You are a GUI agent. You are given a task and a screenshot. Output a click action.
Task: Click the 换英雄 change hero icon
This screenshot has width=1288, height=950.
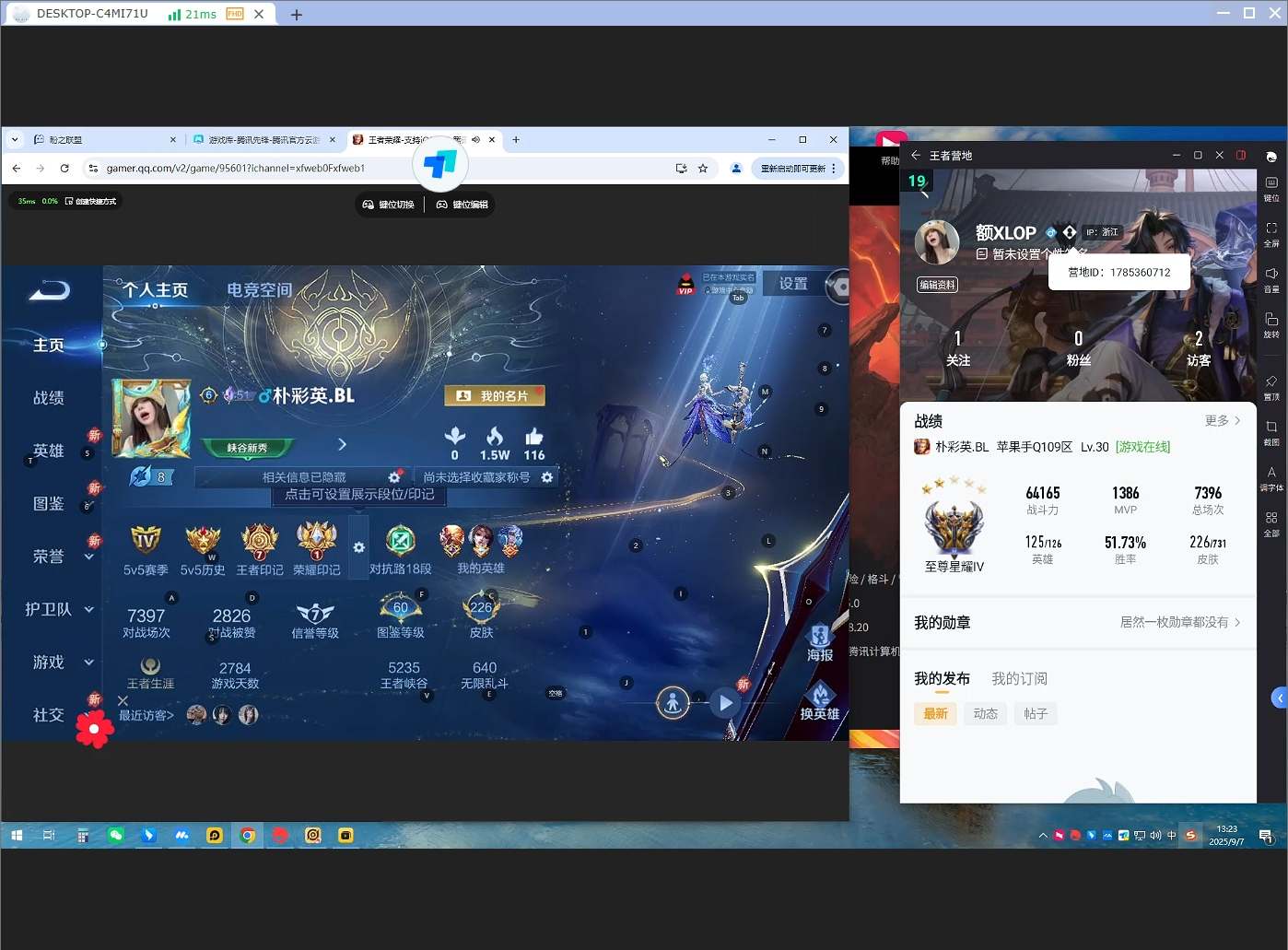819,702
